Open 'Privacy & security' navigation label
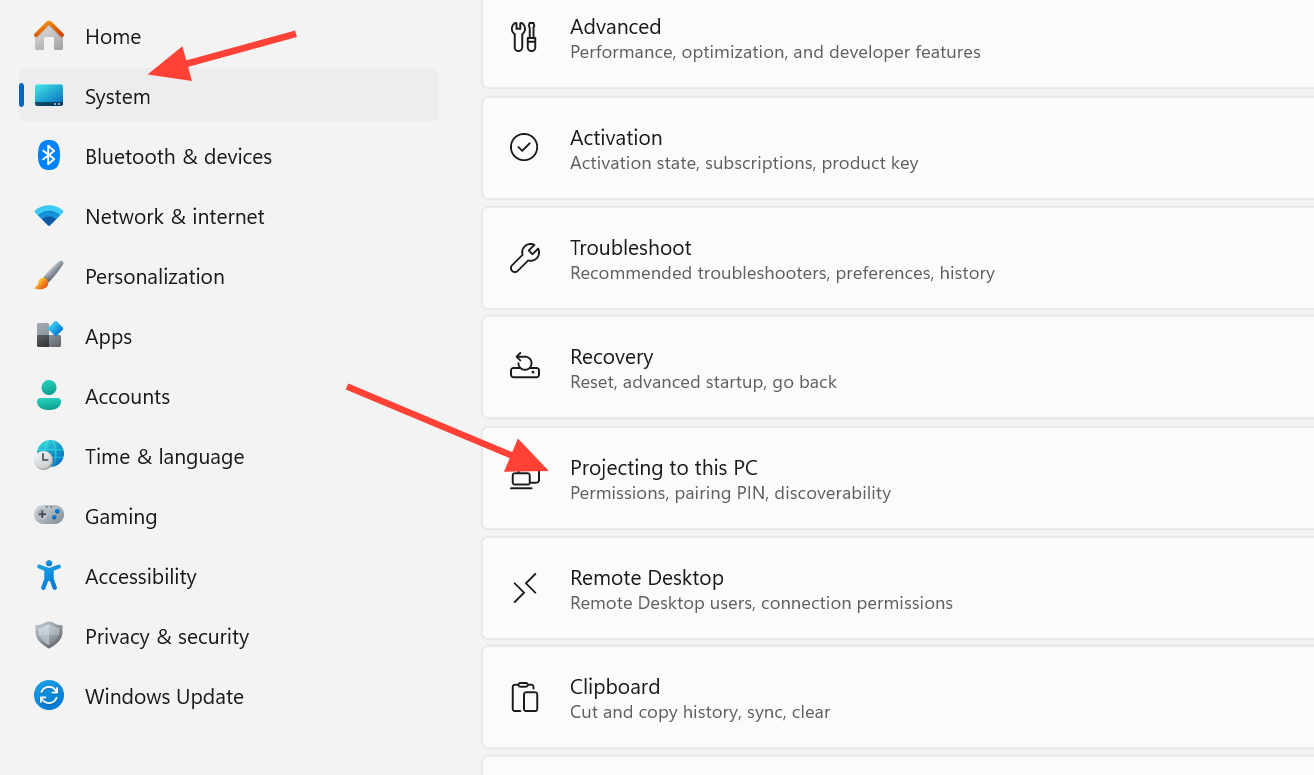This screenshot has width=1314, height=775. click(167, 637)
